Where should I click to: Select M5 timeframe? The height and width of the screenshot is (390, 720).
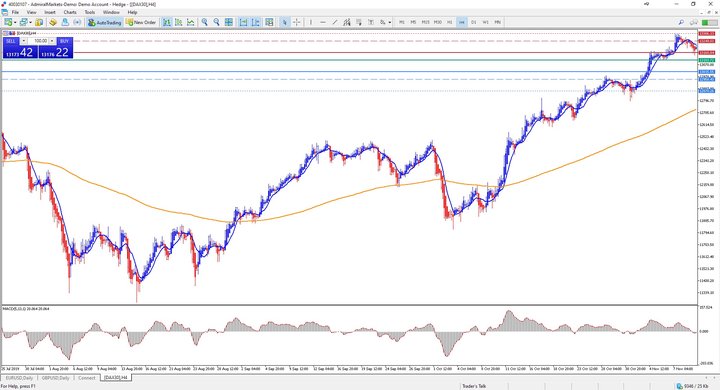coord(413,22)
